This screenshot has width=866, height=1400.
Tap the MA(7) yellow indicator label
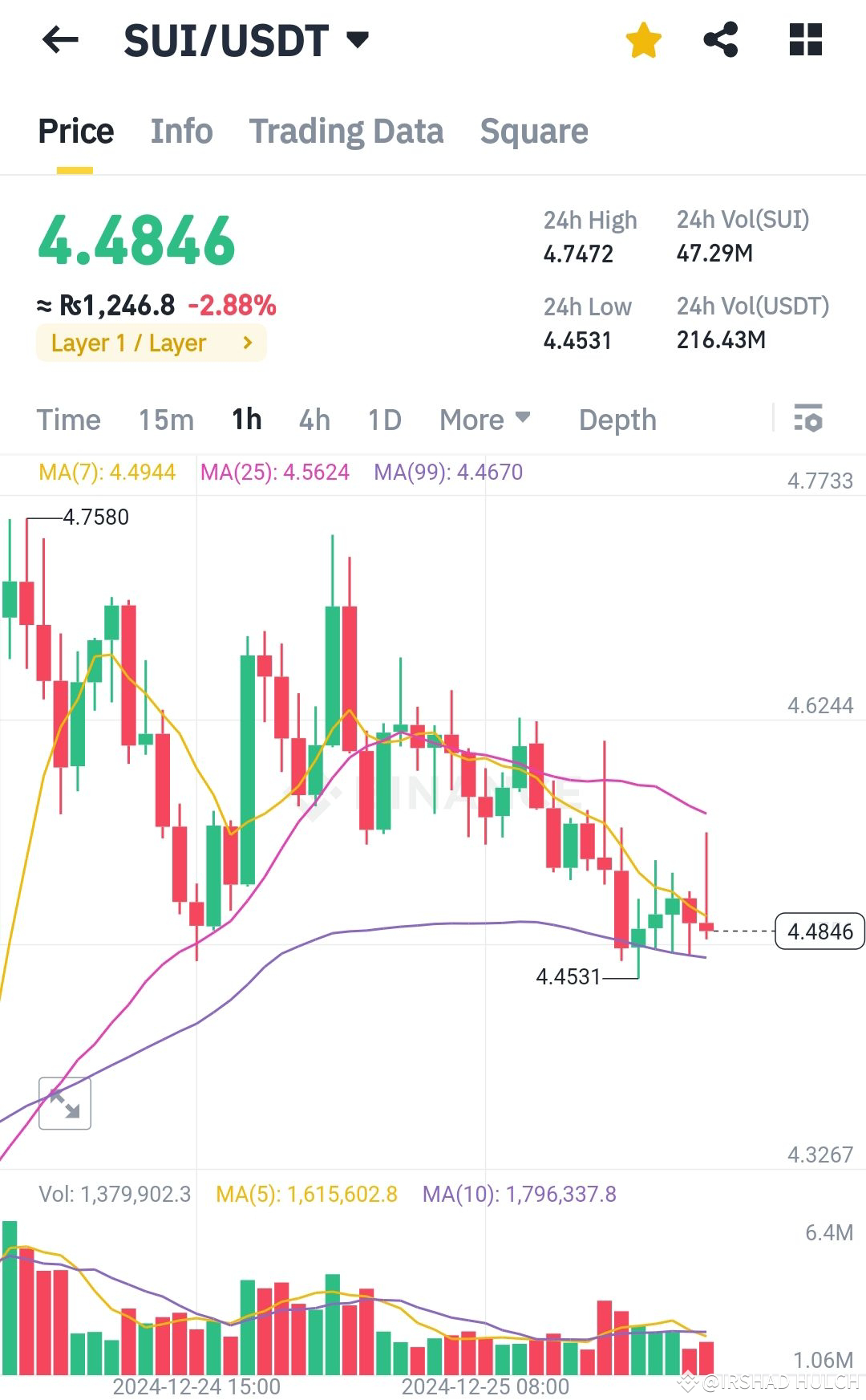click(107, 473)
